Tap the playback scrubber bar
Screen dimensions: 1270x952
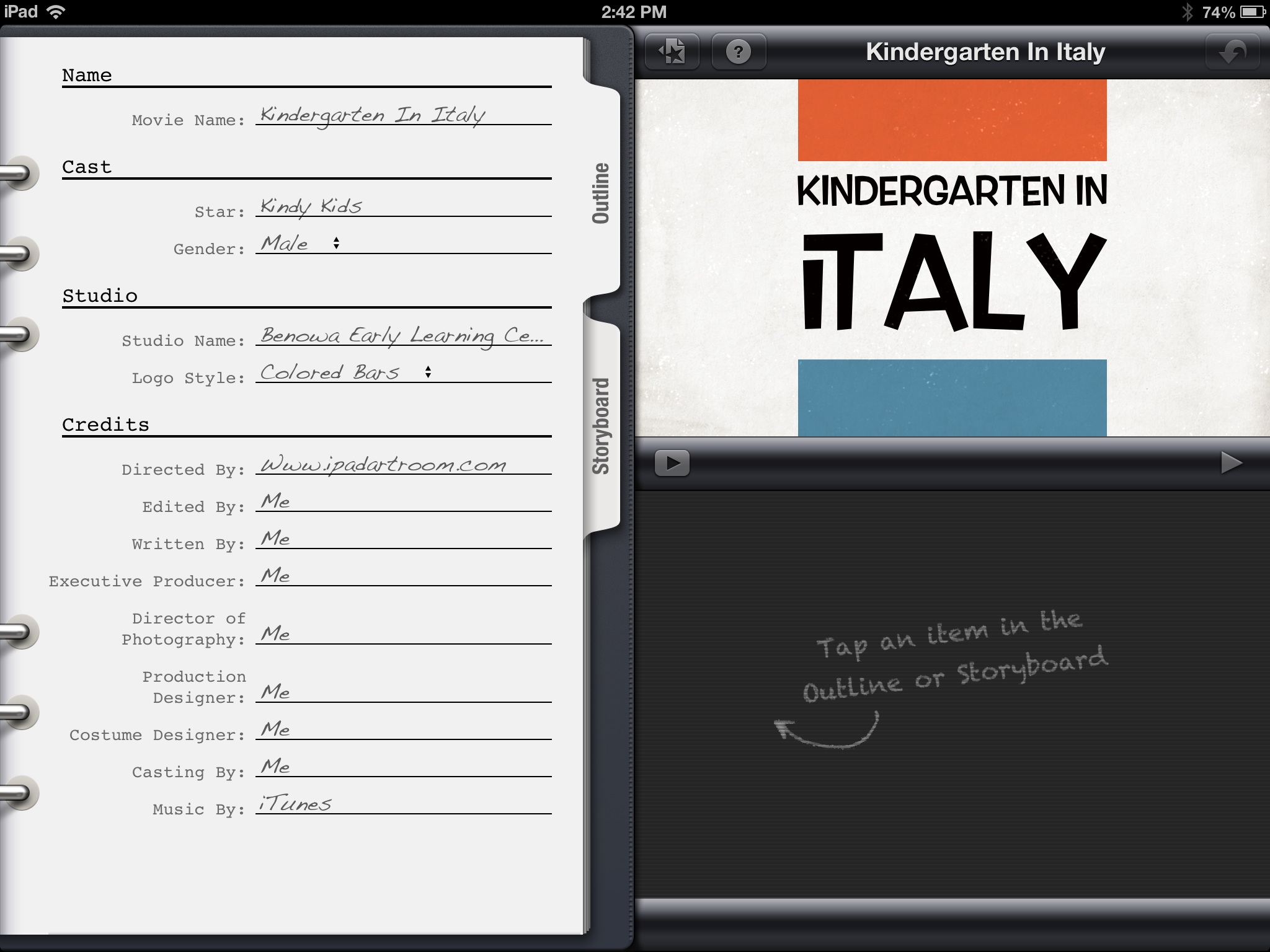(x=952, y=463)
